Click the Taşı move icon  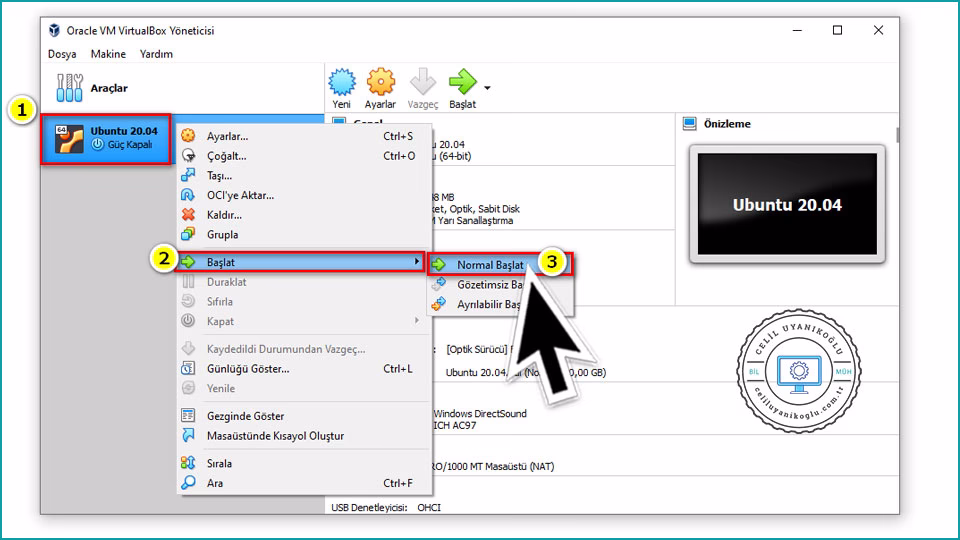coord(188,175)
